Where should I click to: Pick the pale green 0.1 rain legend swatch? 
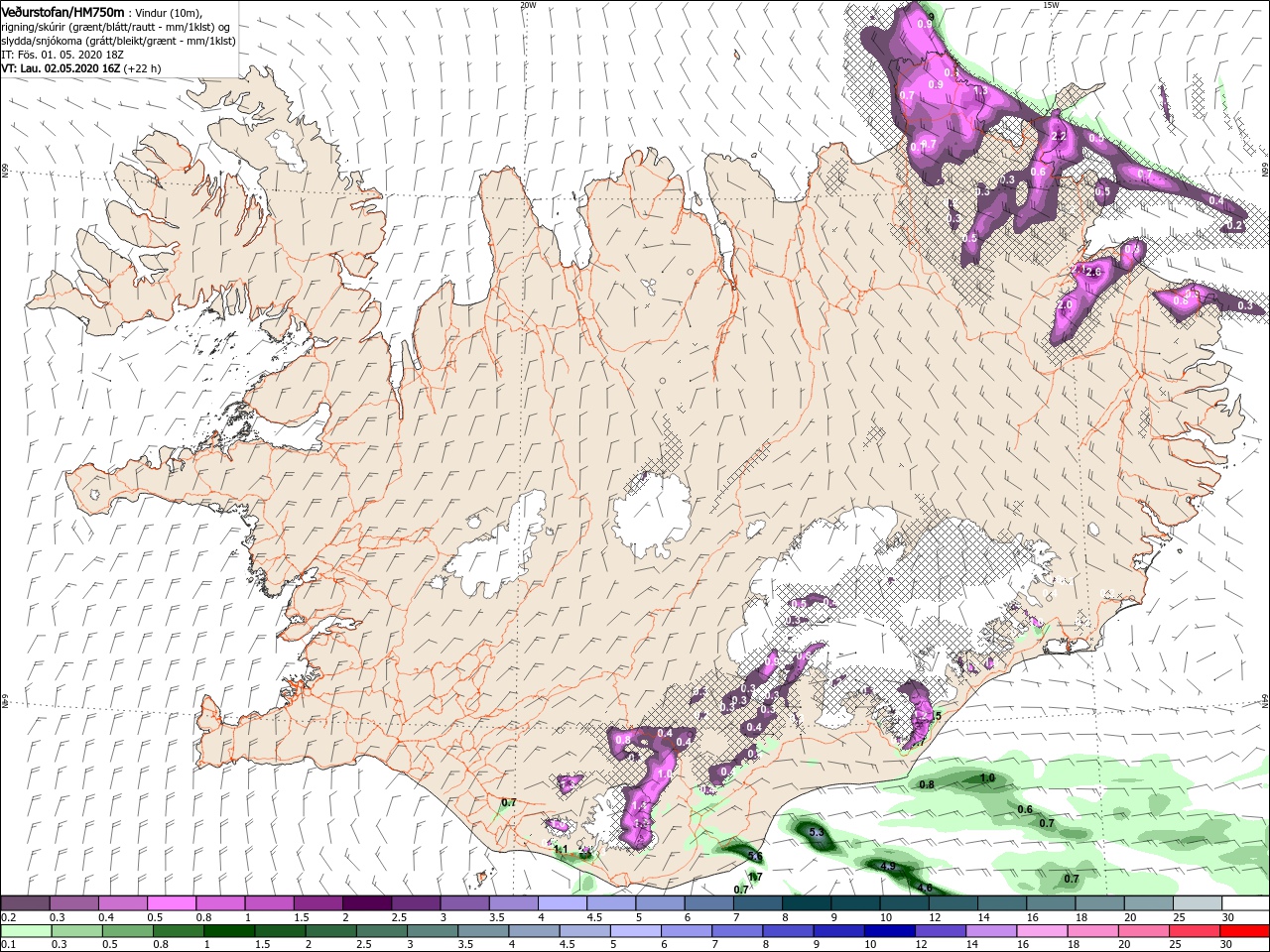[x=25, y=931]
